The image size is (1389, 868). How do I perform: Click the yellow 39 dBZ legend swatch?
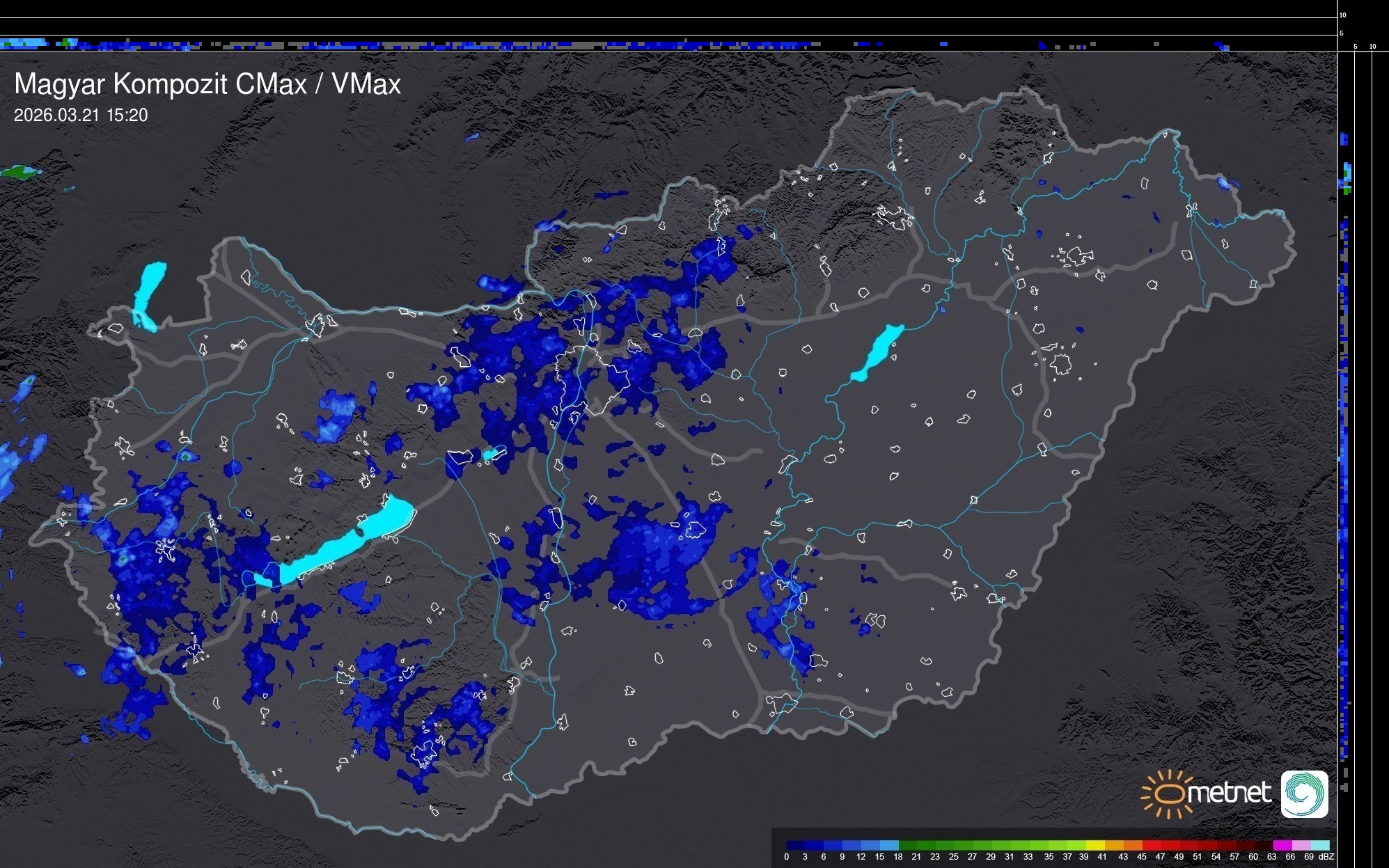point(1094,845)
